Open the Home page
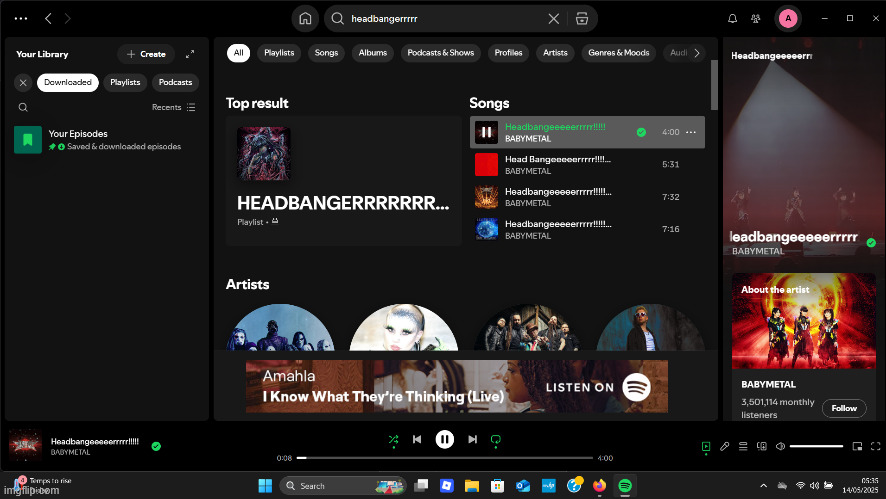 pos(305,19)
